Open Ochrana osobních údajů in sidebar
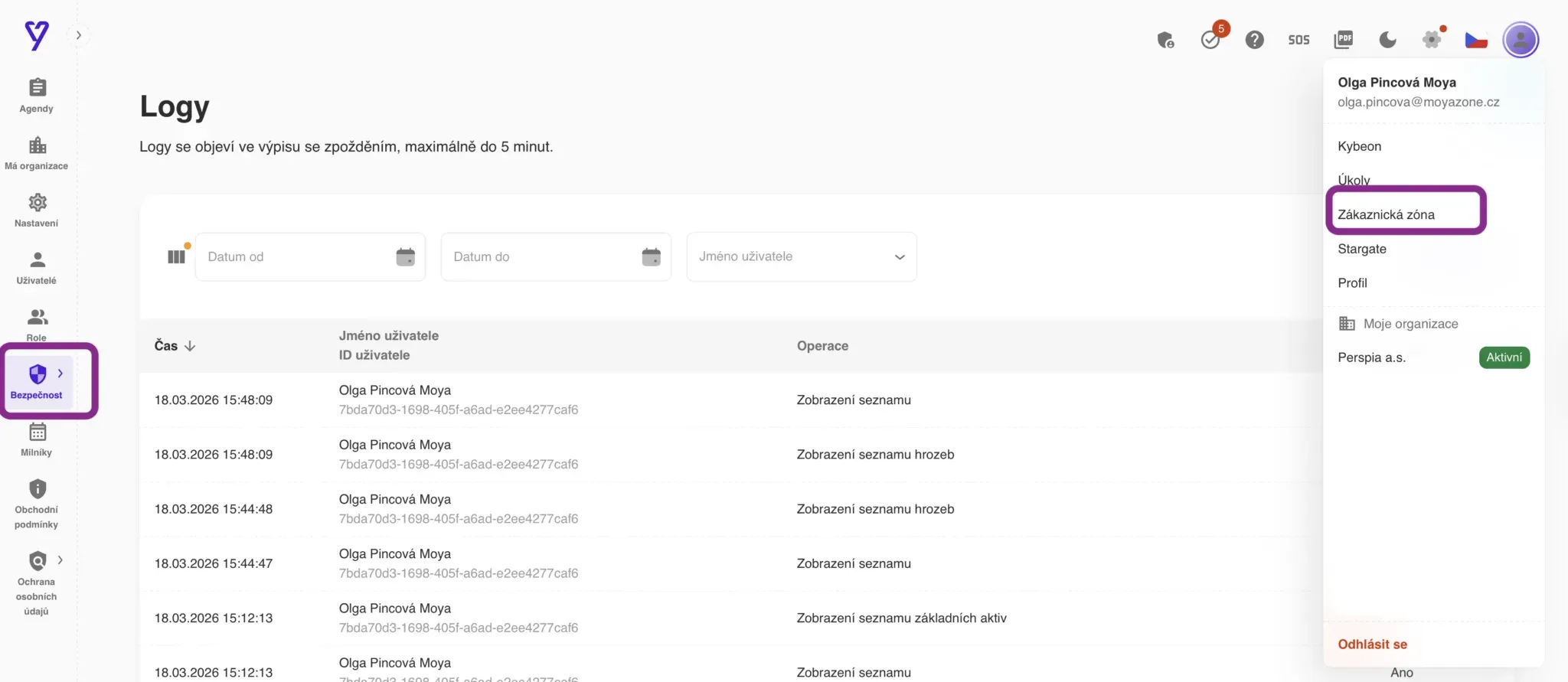 coord(37,583)
